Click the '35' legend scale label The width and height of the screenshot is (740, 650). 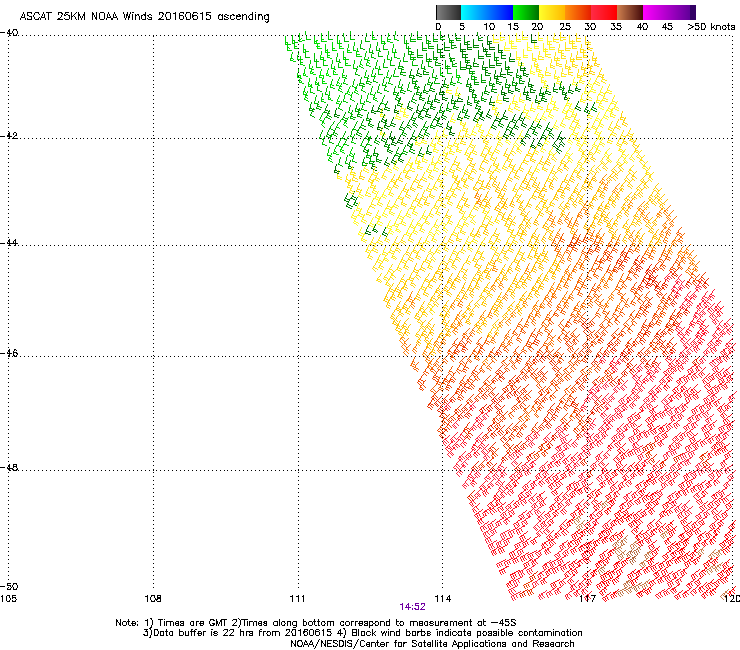point(616,27)
